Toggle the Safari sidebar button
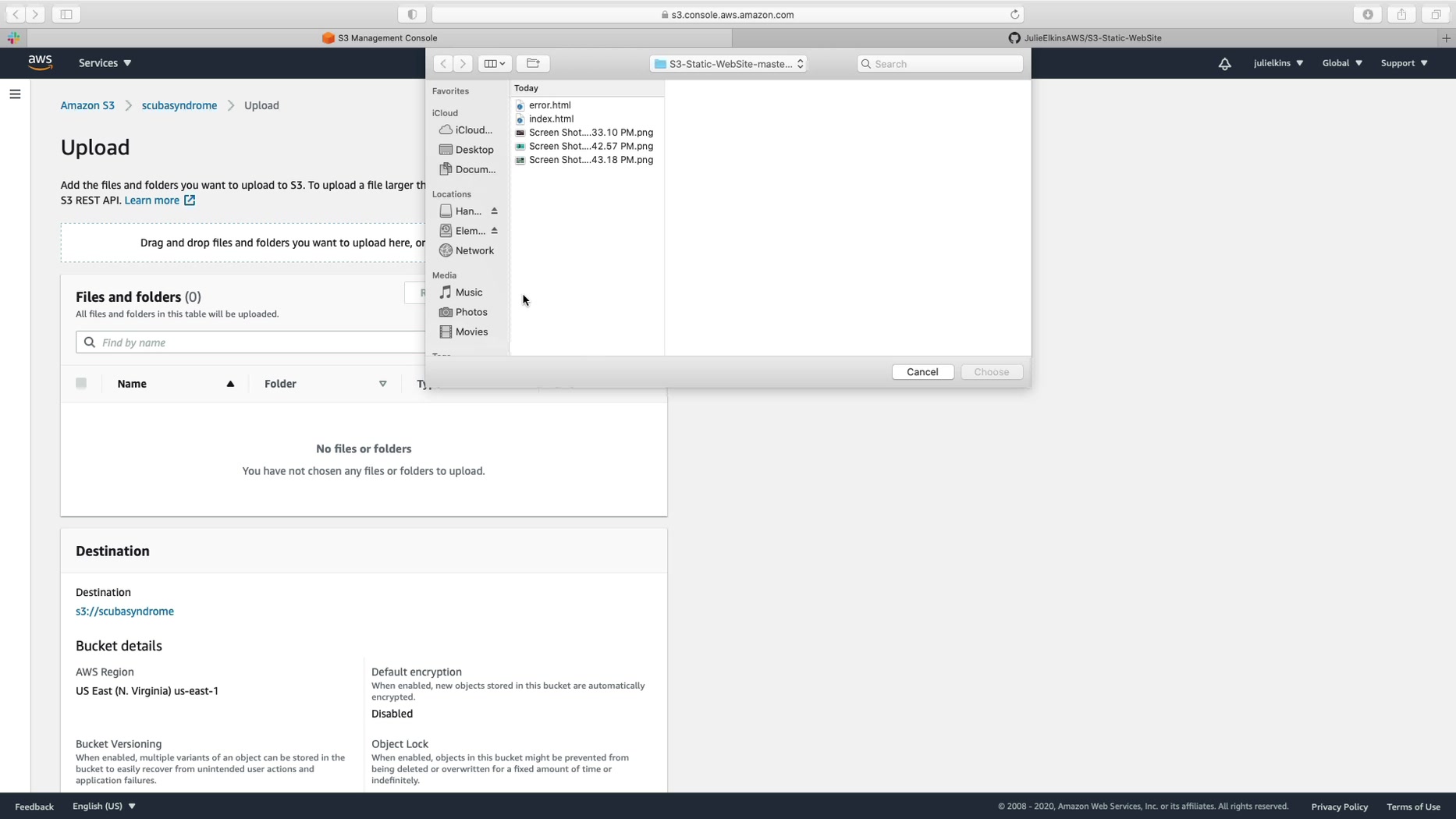Screen dimensions: 1456x819 click(66, 14)
